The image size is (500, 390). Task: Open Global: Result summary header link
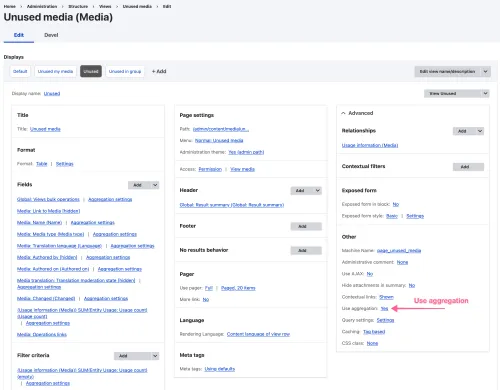(232, 205)
